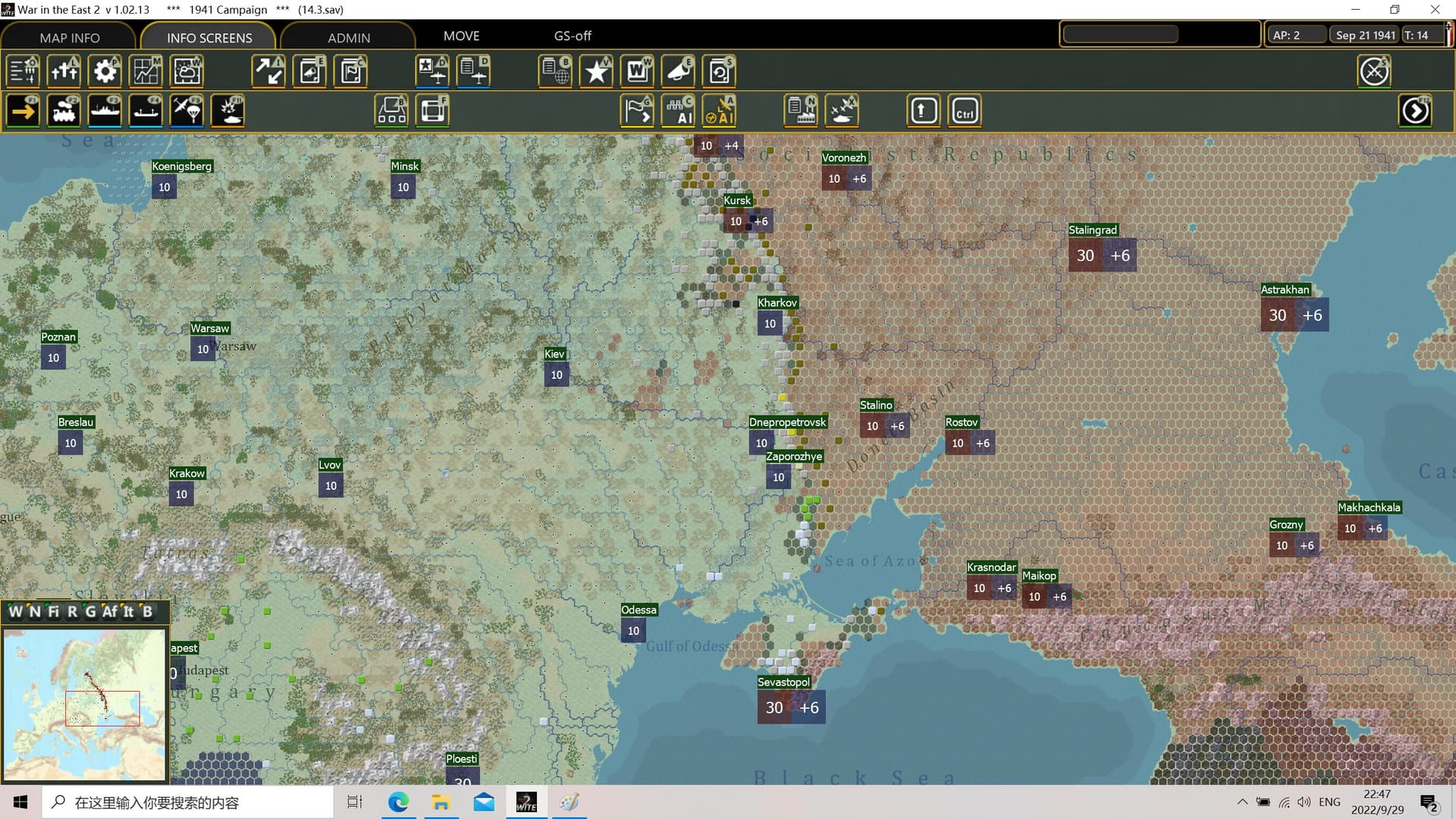
Task: Open the Event log megaphone icon
Action: click(x=309, y=71)
